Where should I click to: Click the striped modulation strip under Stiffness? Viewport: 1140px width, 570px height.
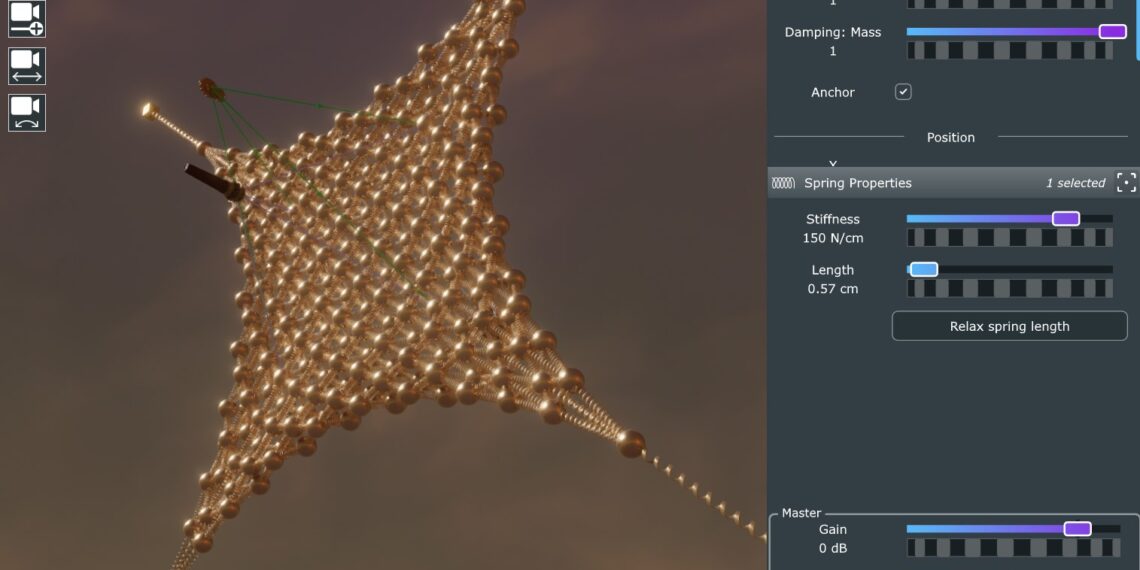1009,238
